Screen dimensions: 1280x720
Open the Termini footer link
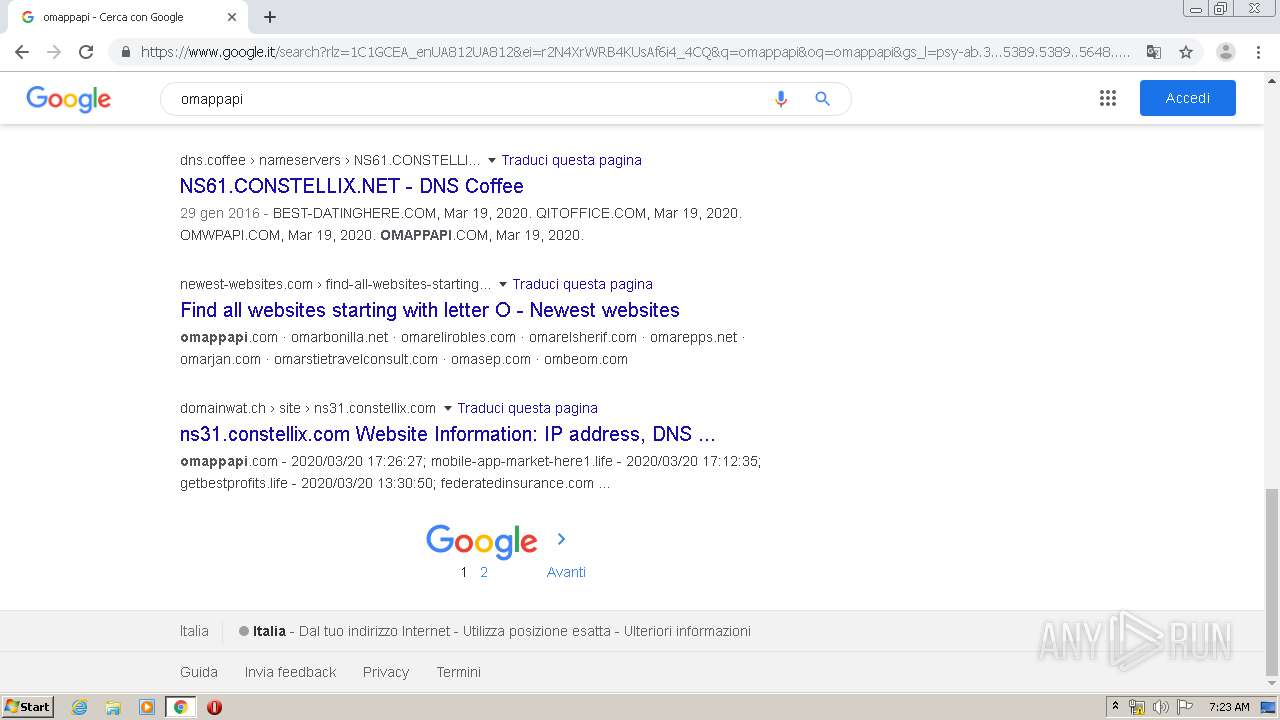458,672
